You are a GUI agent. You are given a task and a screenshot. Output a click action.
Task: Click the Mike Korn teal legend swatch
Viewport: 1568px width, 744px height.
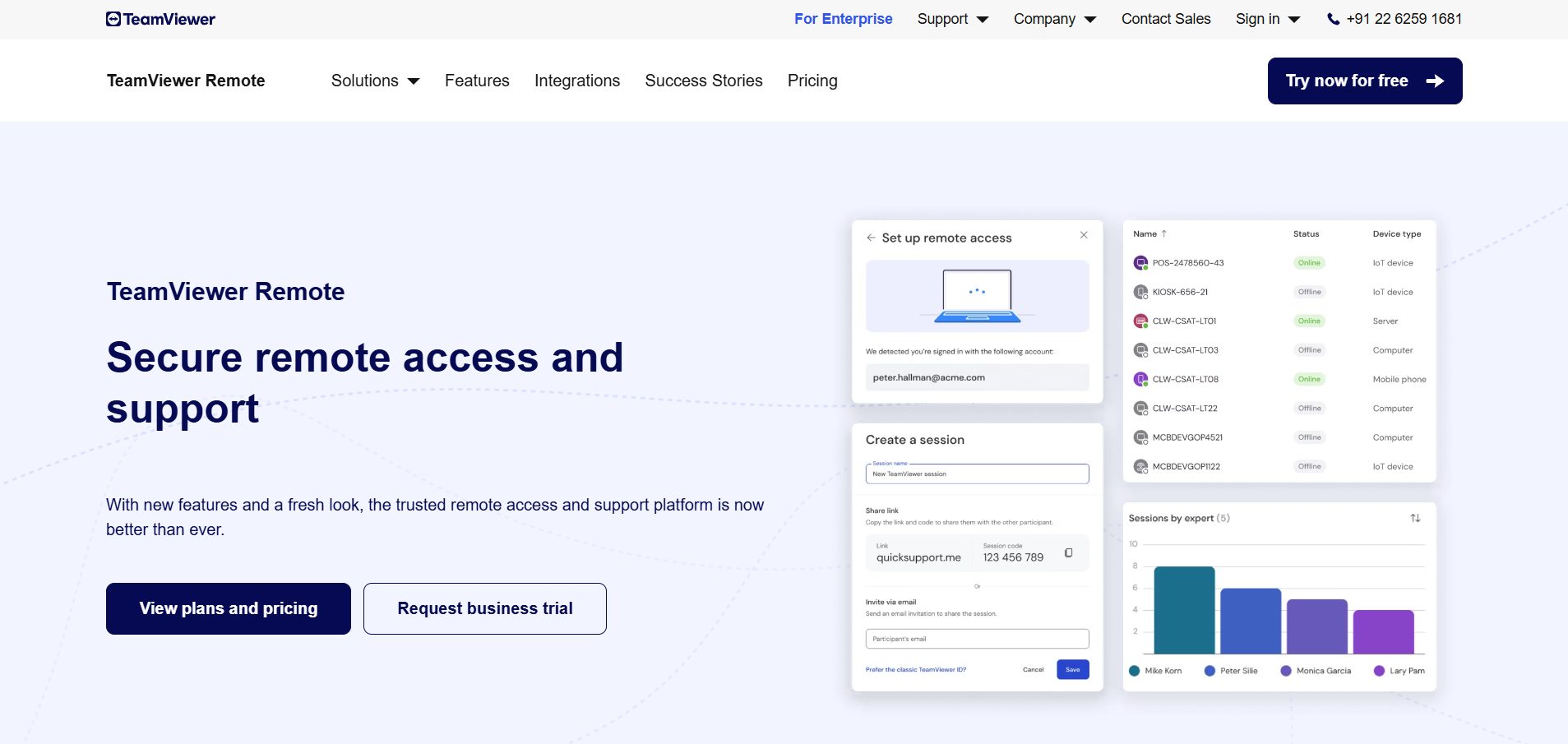point(1135,671)
